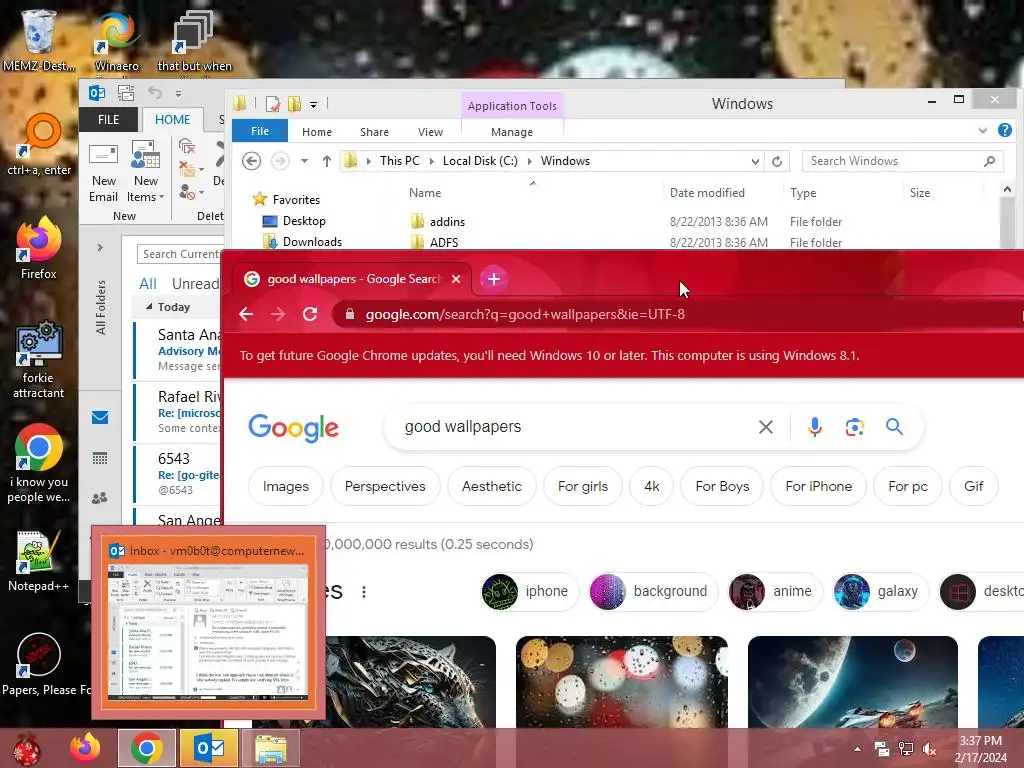
Task: Clear the Google search box text
Action: pyautogui.click(x=765, y=427)
